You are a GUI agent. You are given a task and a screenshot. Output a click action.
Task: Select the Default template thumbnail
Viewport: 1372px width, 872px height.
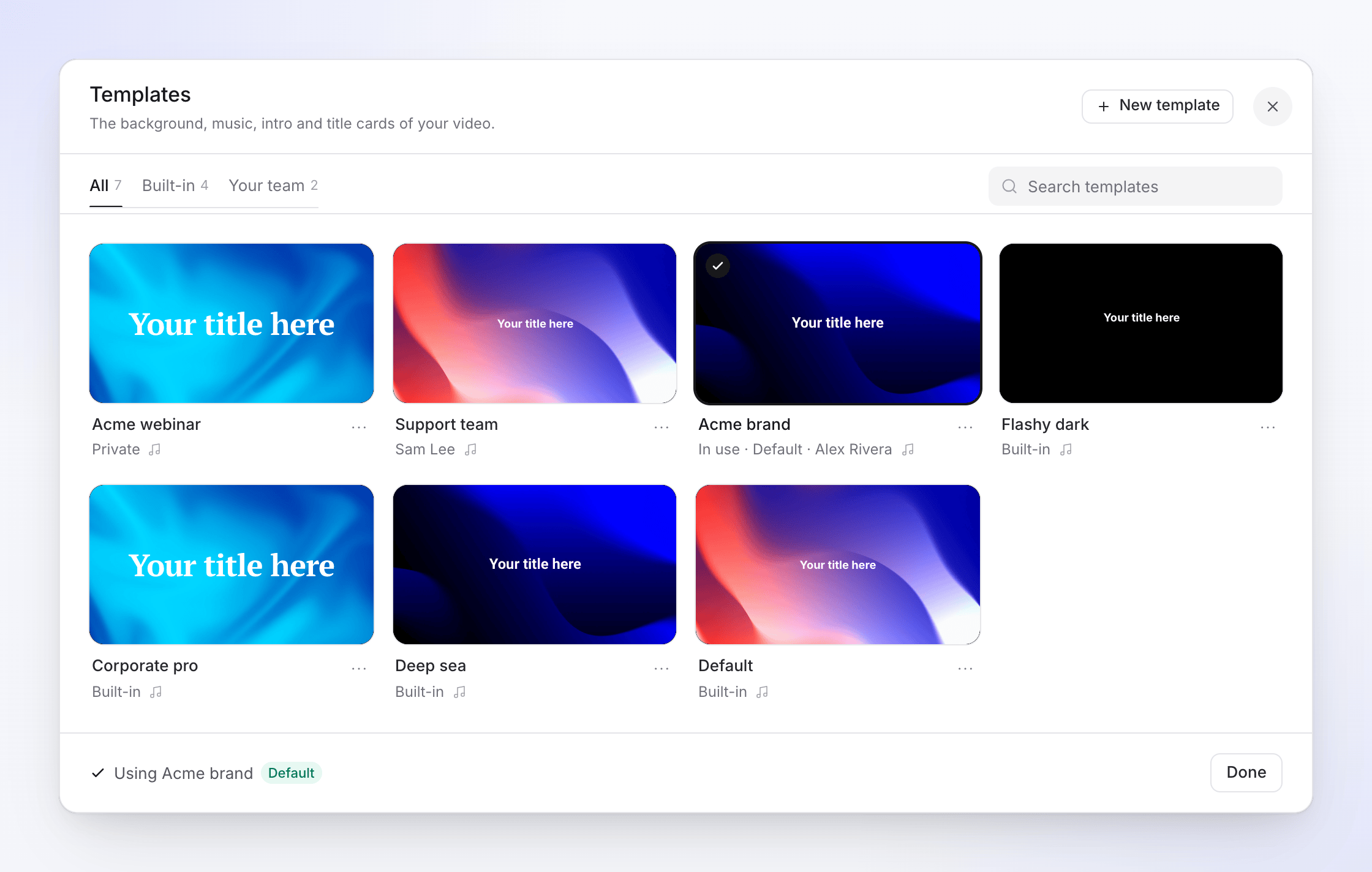(838, 565)
